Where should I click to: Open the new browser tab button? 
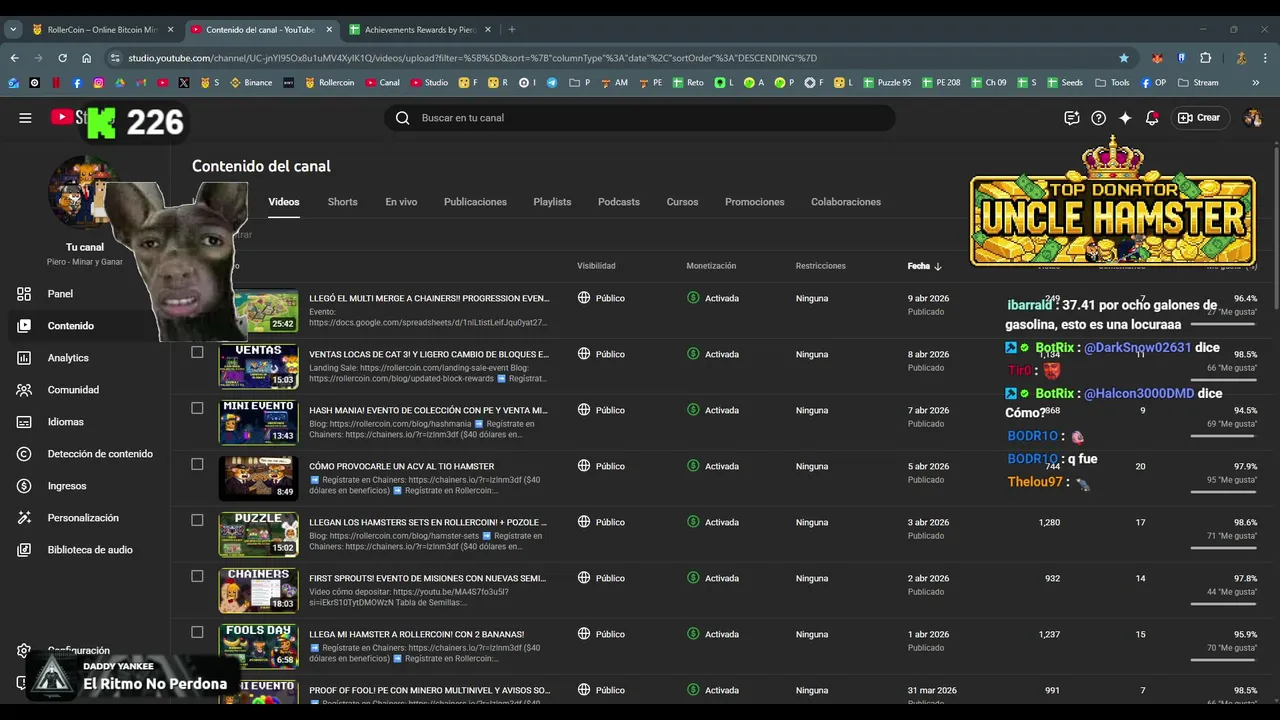512,29
